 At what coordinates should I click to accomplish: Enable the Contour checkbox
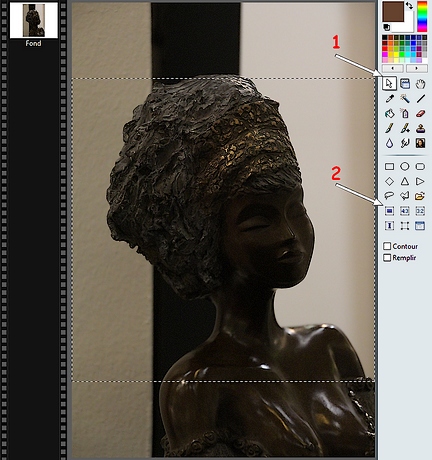387,246
